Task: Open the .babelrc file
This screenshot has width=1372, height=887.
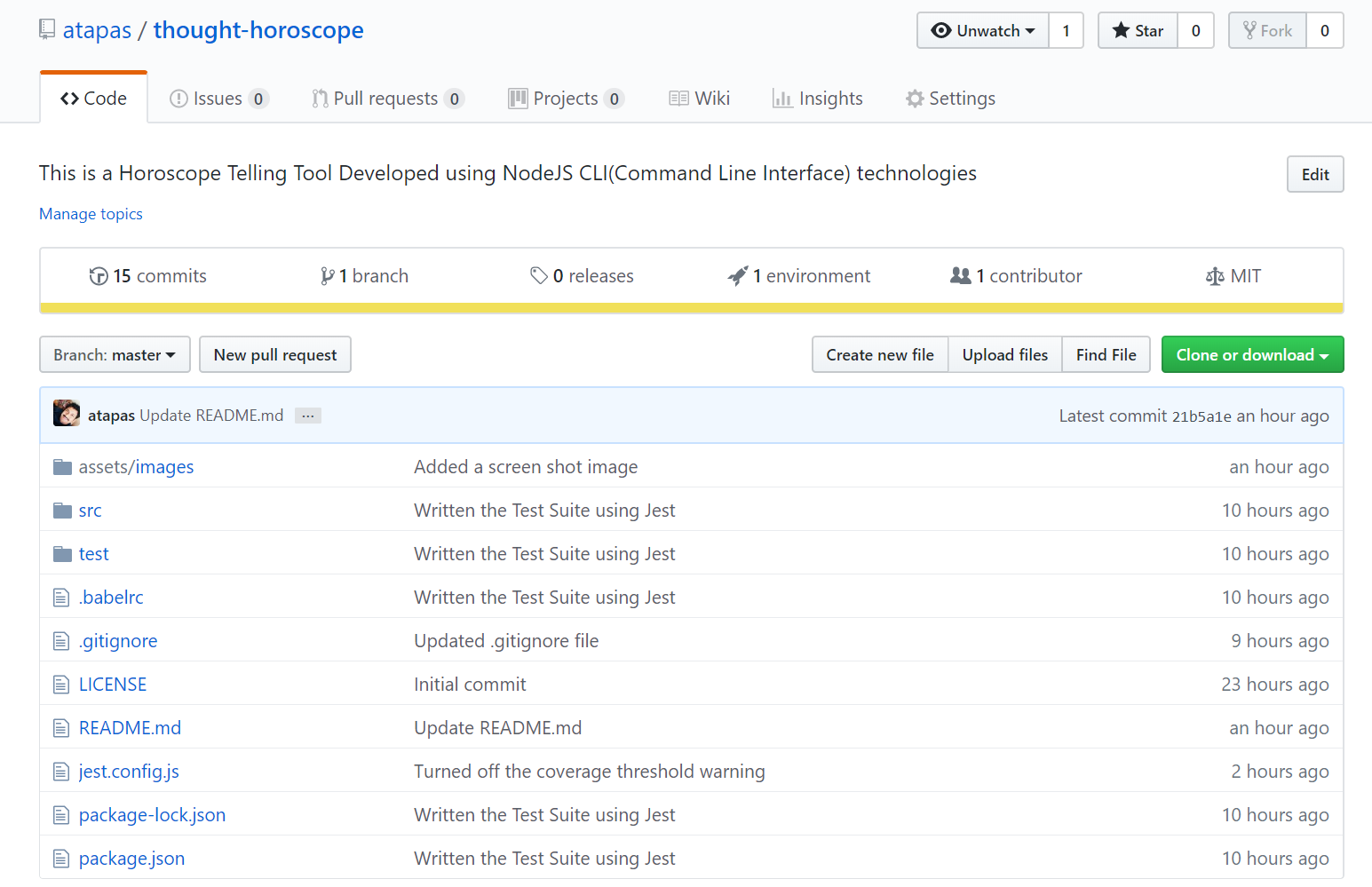Action: tap(111, 598)
